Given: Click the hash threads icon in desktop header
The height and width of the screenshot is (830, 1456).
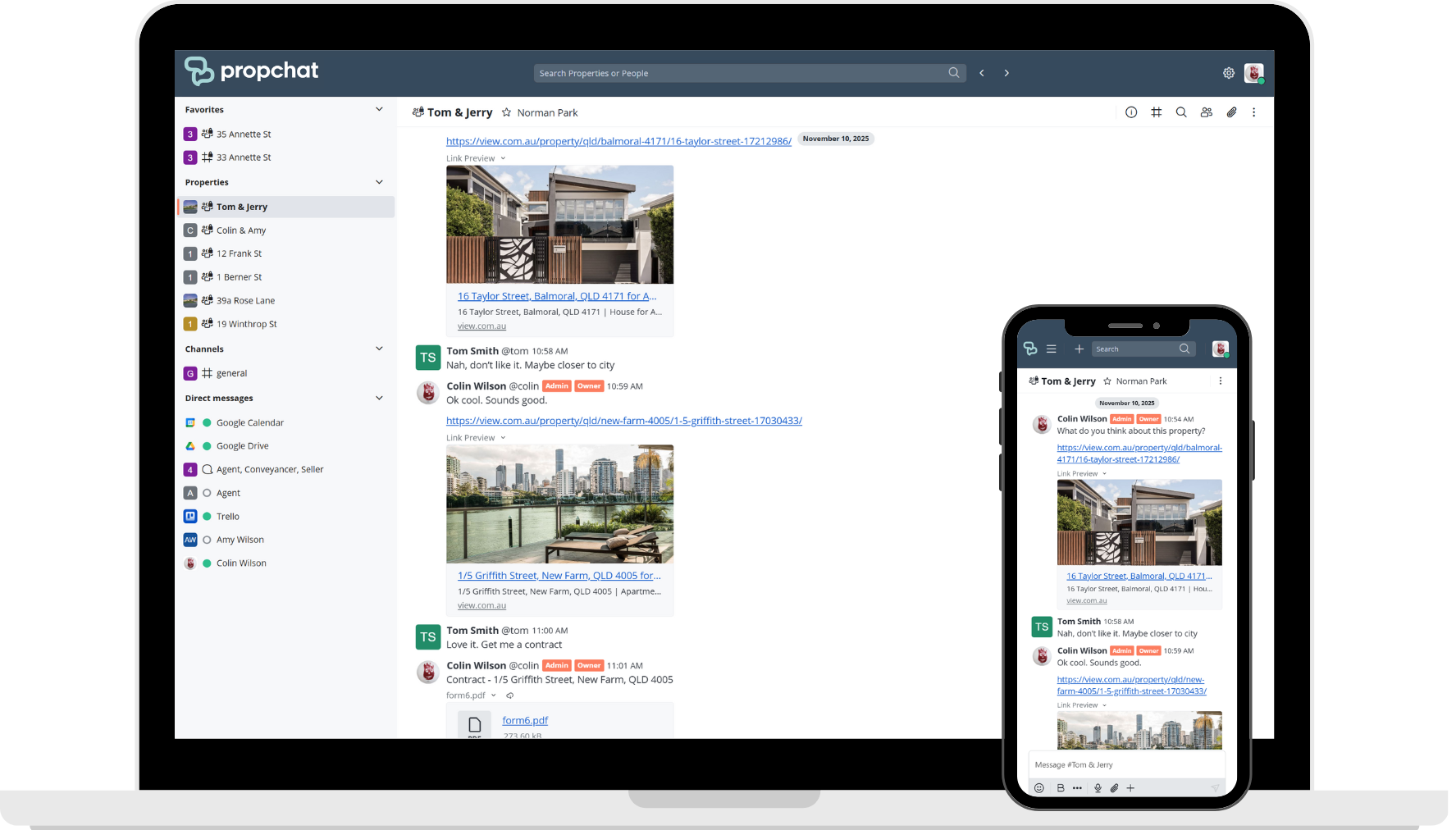Looking at the screenshot, I should (1156, 112).
